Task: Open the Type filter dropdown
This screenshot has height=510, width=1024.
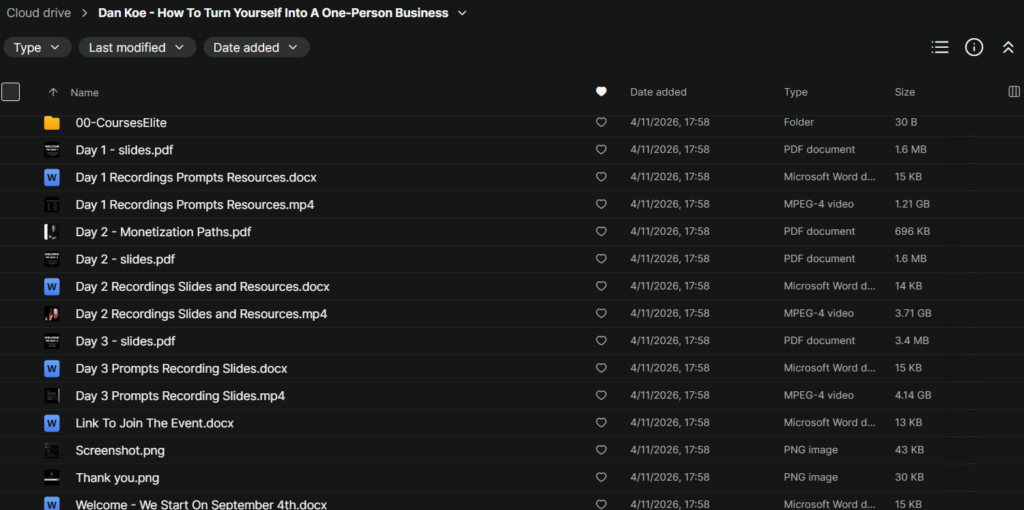Action: 38,47
